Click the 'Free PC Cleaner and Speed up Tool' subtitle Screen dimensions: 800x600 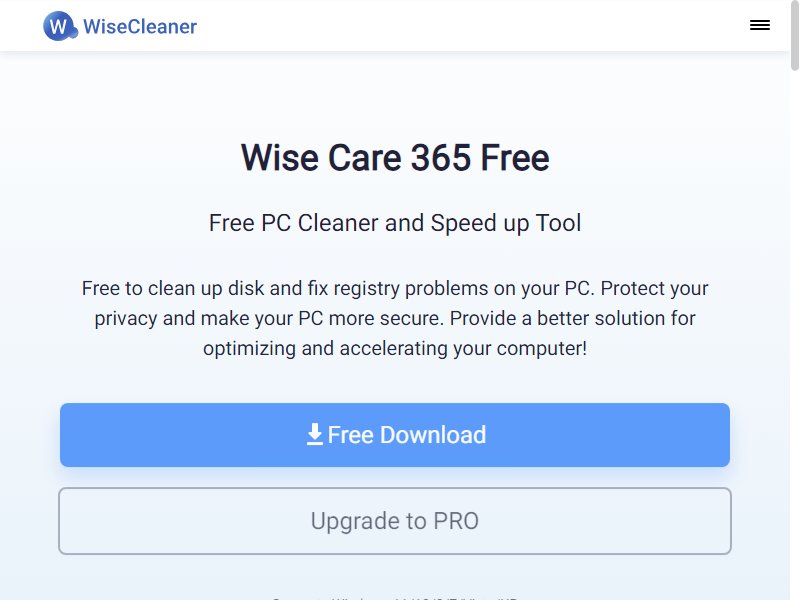(395, 223)
